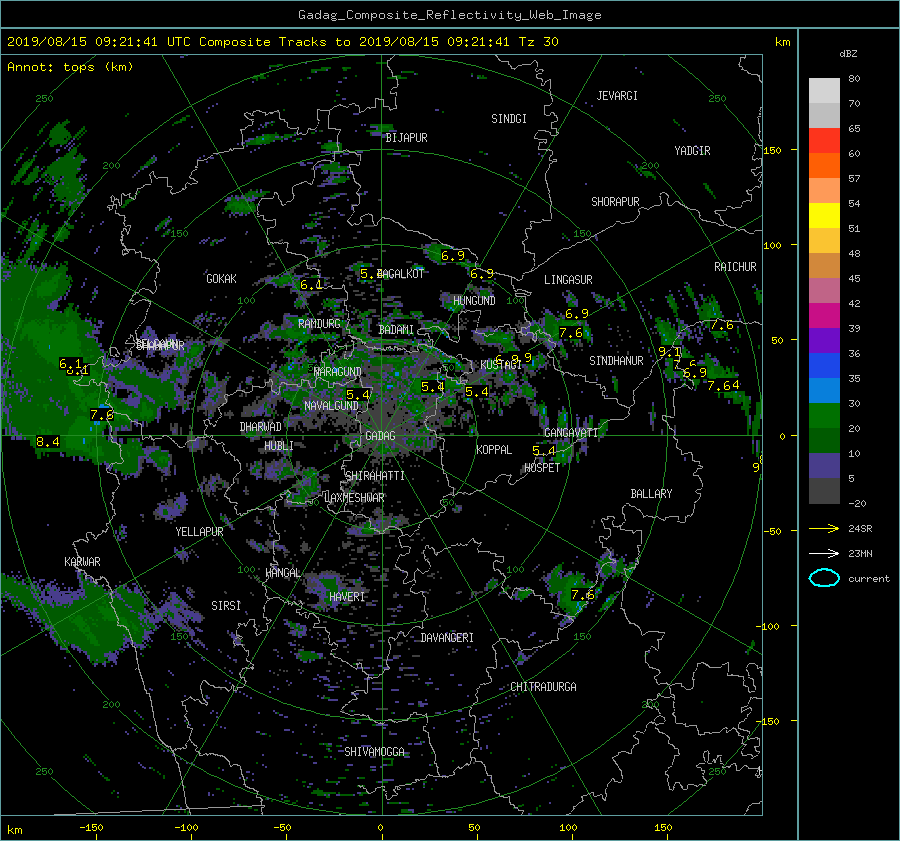Click the BALLARY city label
This screenshot has width=900, height=841.
pyautogui.click(x=651, y=494)
